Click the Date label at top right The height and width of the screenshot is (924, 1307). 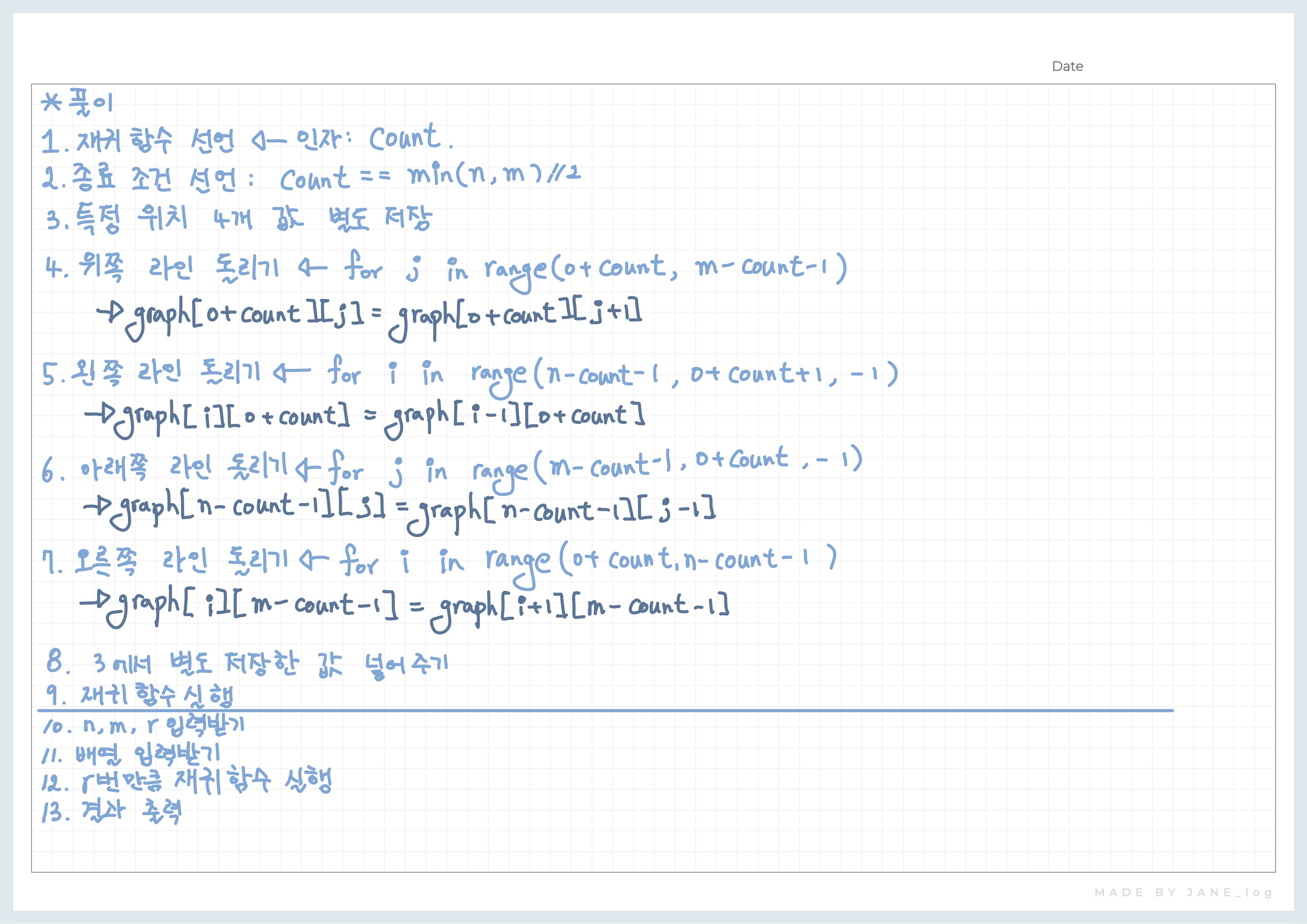(1067, 66)
